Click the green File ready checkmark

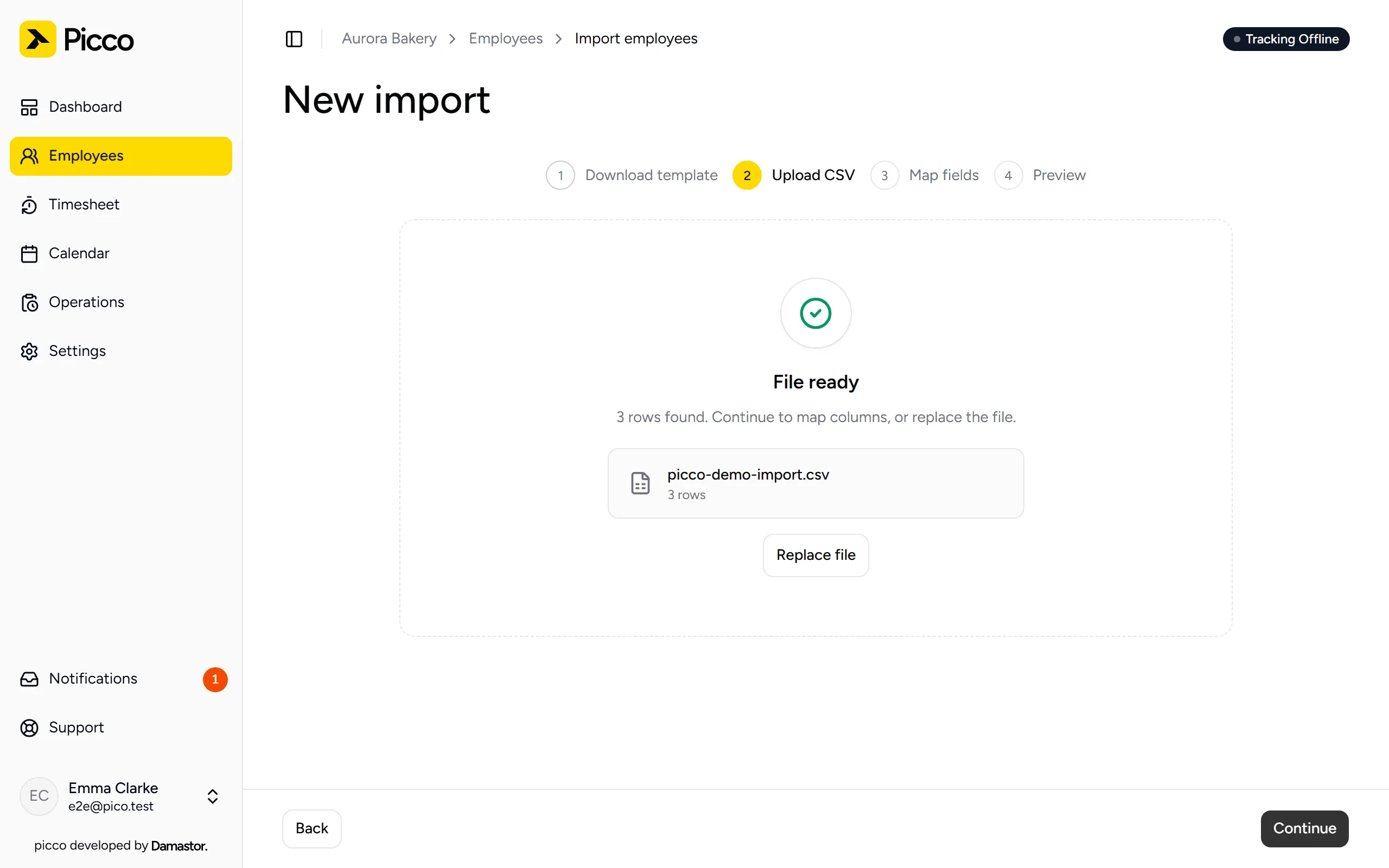[x=815, y=314]
